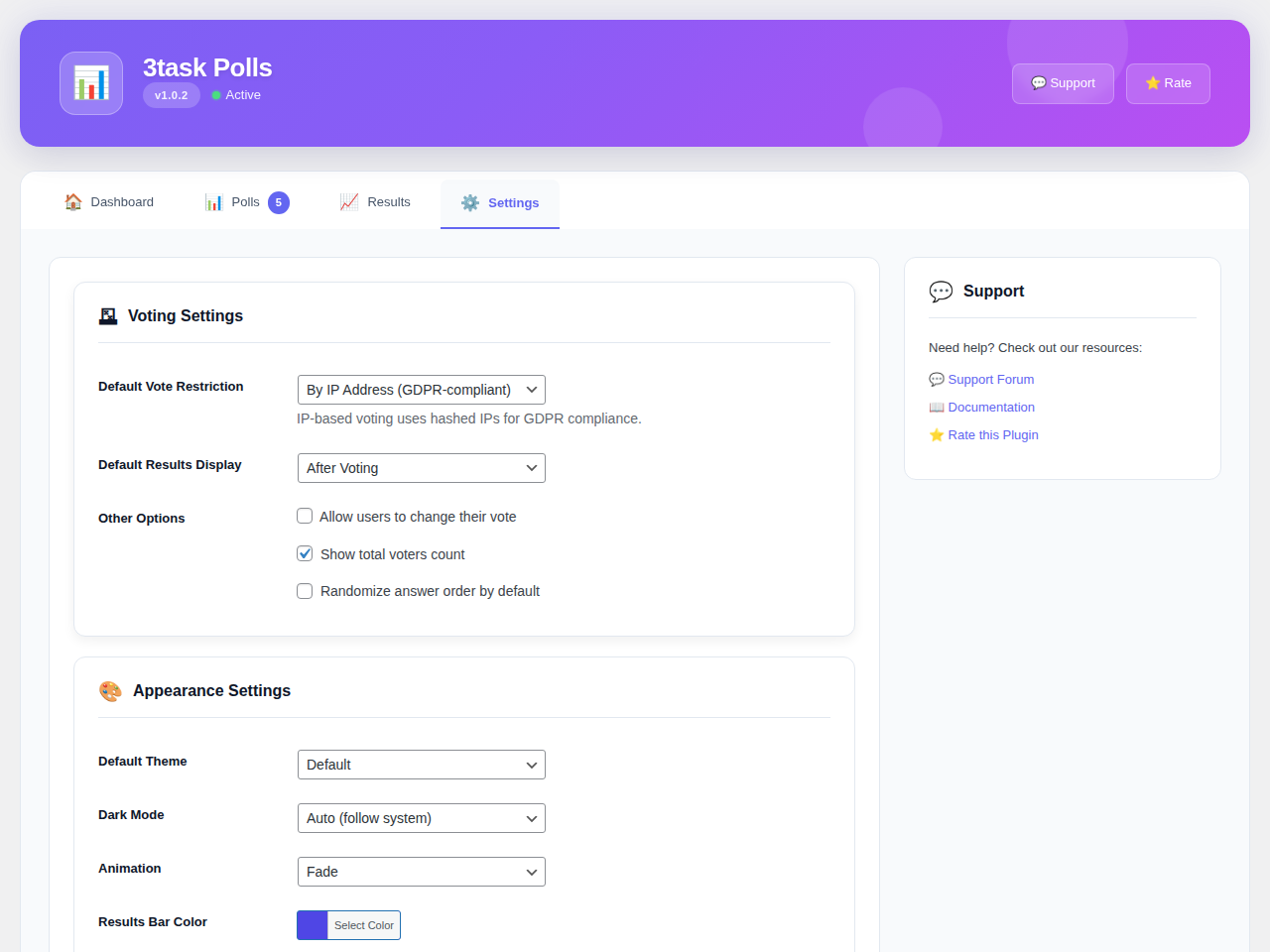Click the Default Vote Restriction label
Screen dimensions: 1270x952
pyautogui.click(x=171, y=387)
